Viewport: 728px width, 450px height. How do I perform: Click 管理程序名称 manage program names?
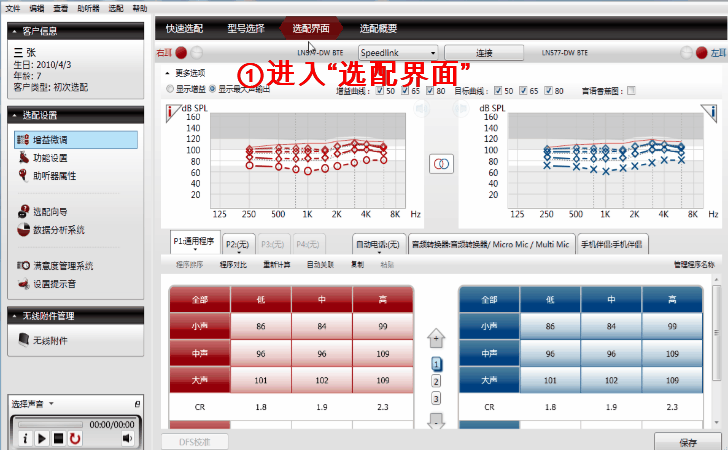click(694, 265)
